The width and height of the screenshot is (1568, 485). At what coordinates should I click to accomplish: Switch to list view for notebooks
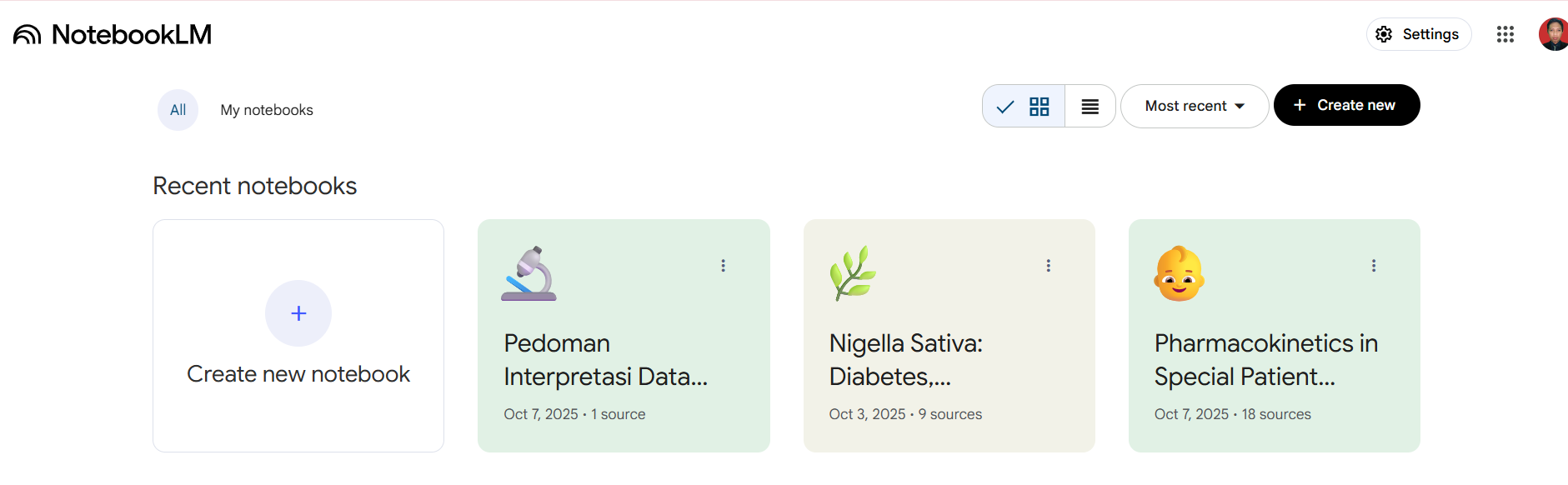click(x=1090, y=106)
